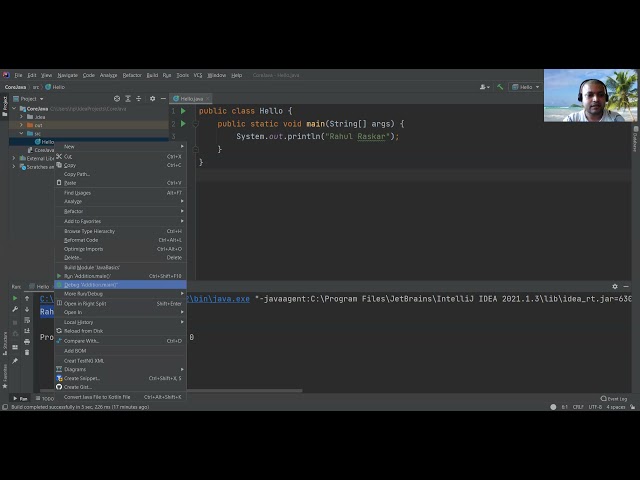Image resolution: width=640 pixels, height=480 pixels.
Task: Expand the External Libraries node
Action: (14, 158)
